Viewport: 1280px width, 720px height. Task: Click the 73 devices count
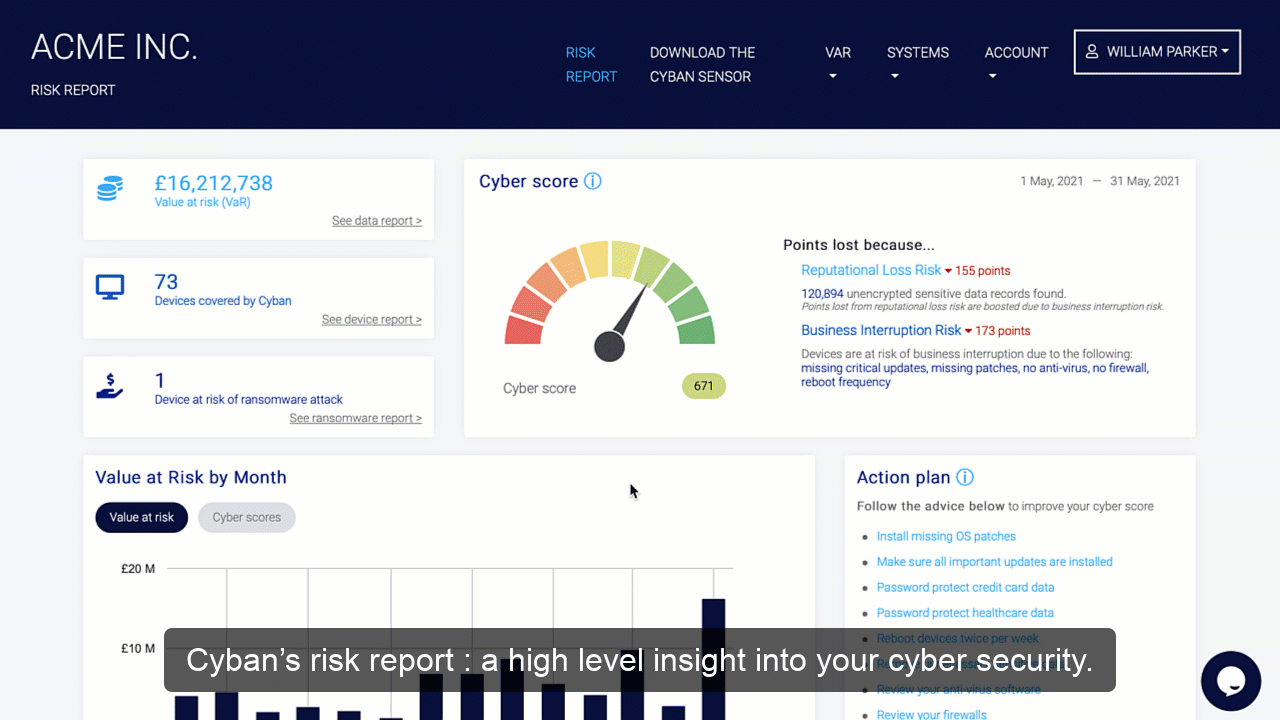coord(166,282)
